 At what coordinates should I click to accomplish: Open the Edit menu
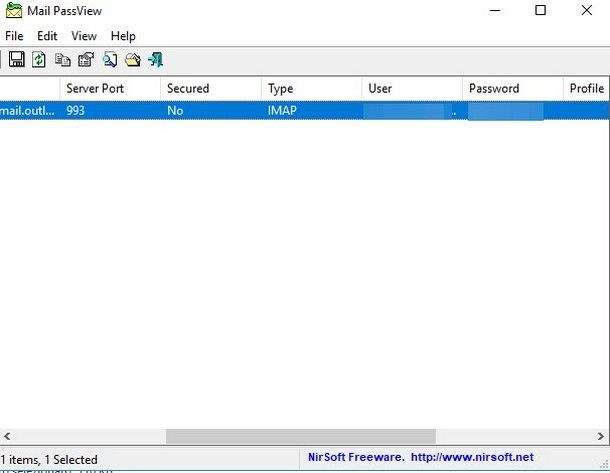(47, 36)
